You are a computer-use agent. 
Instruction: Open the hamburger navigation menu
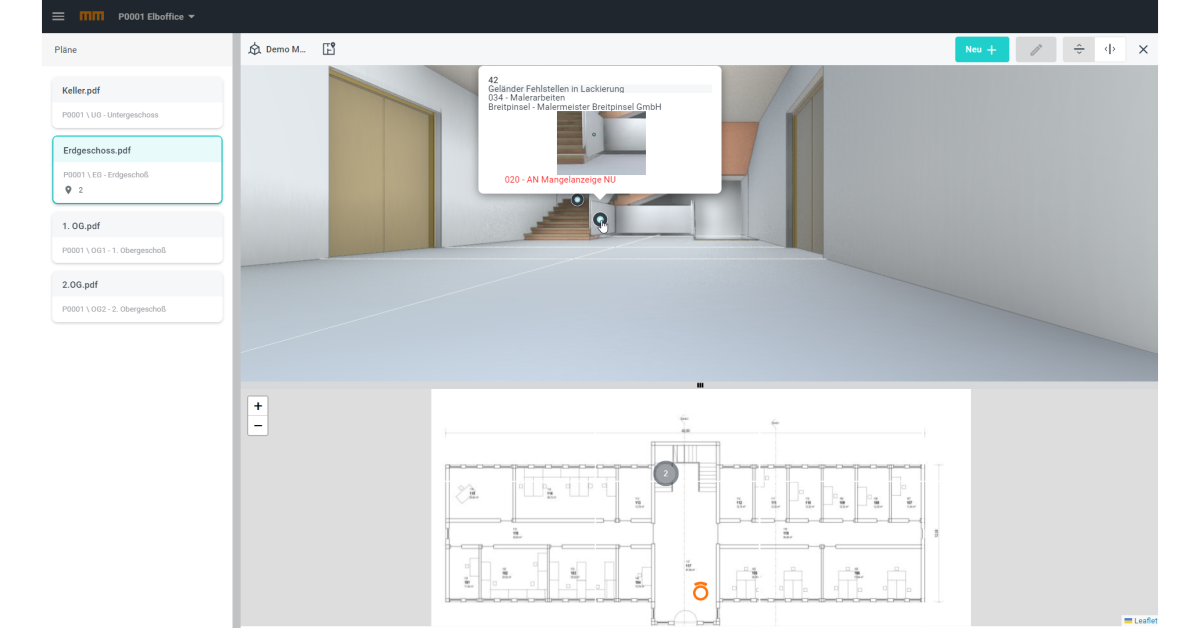tap(58, 17)
